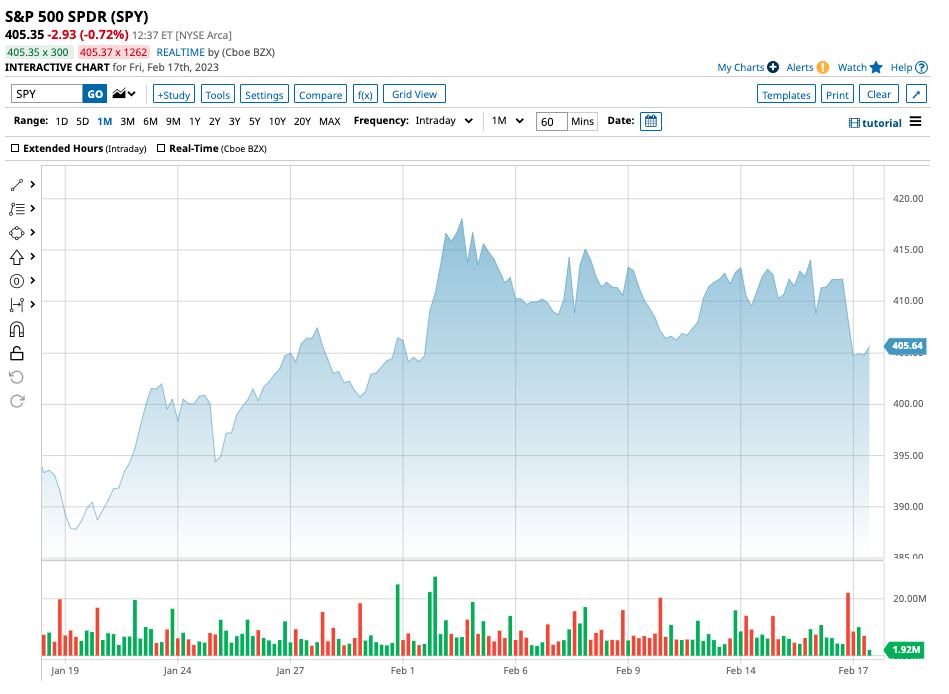The height and width of the screenshot is (694, 949).
Task: Open the Templates button
Action: (x=786, y=94)
